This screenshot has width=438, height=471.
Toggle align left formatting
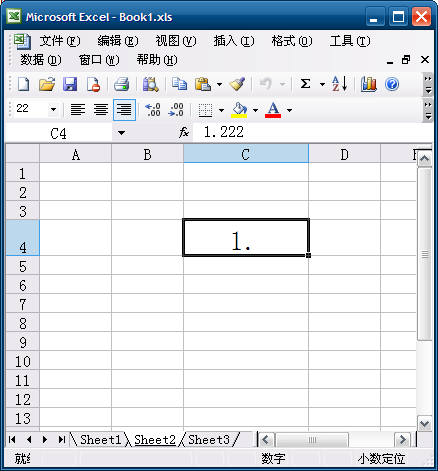click(78, 110)
